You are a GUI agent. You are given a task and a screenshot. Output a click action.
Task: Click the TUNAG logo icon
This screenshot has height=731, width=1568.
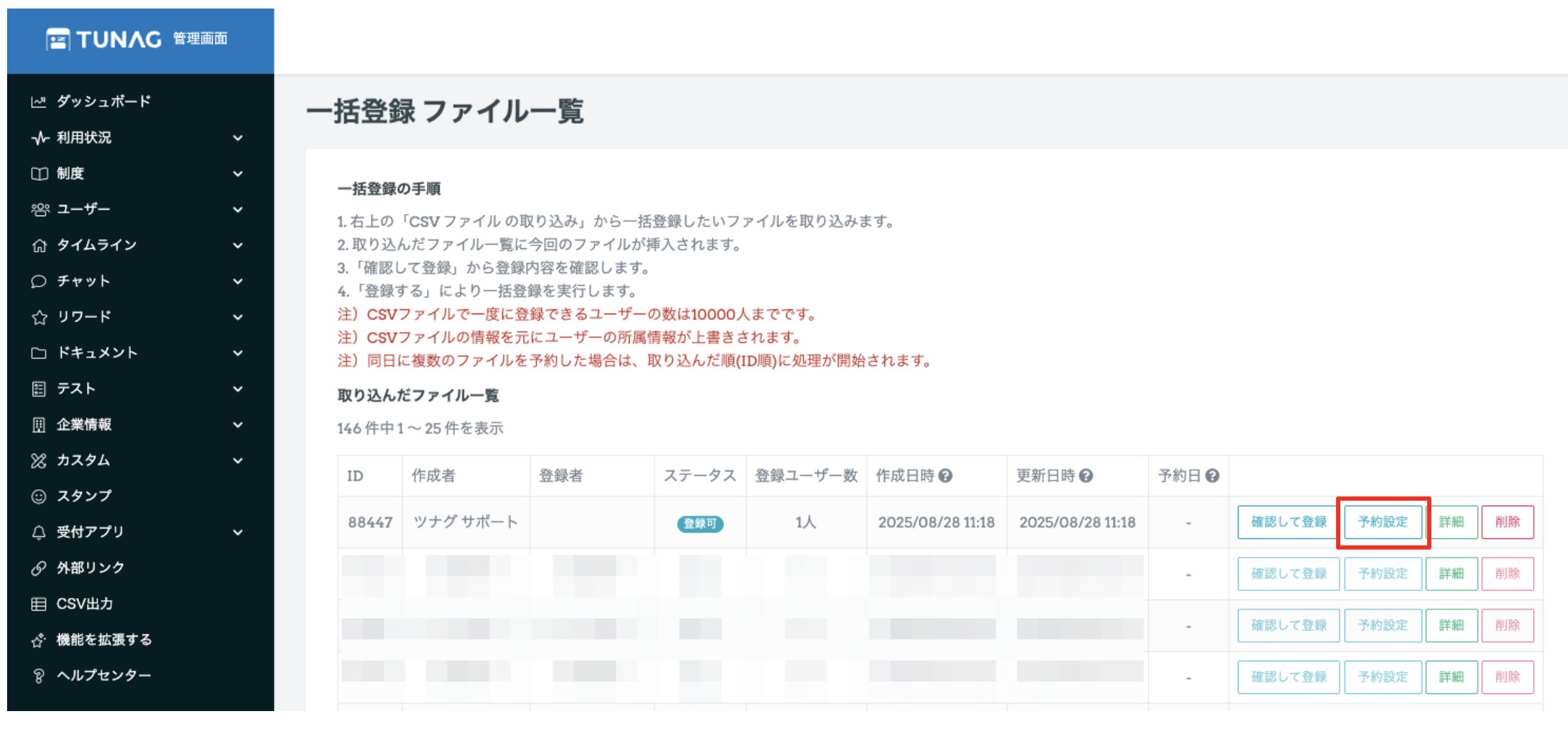pyautogui.click(x=58, y=39)
